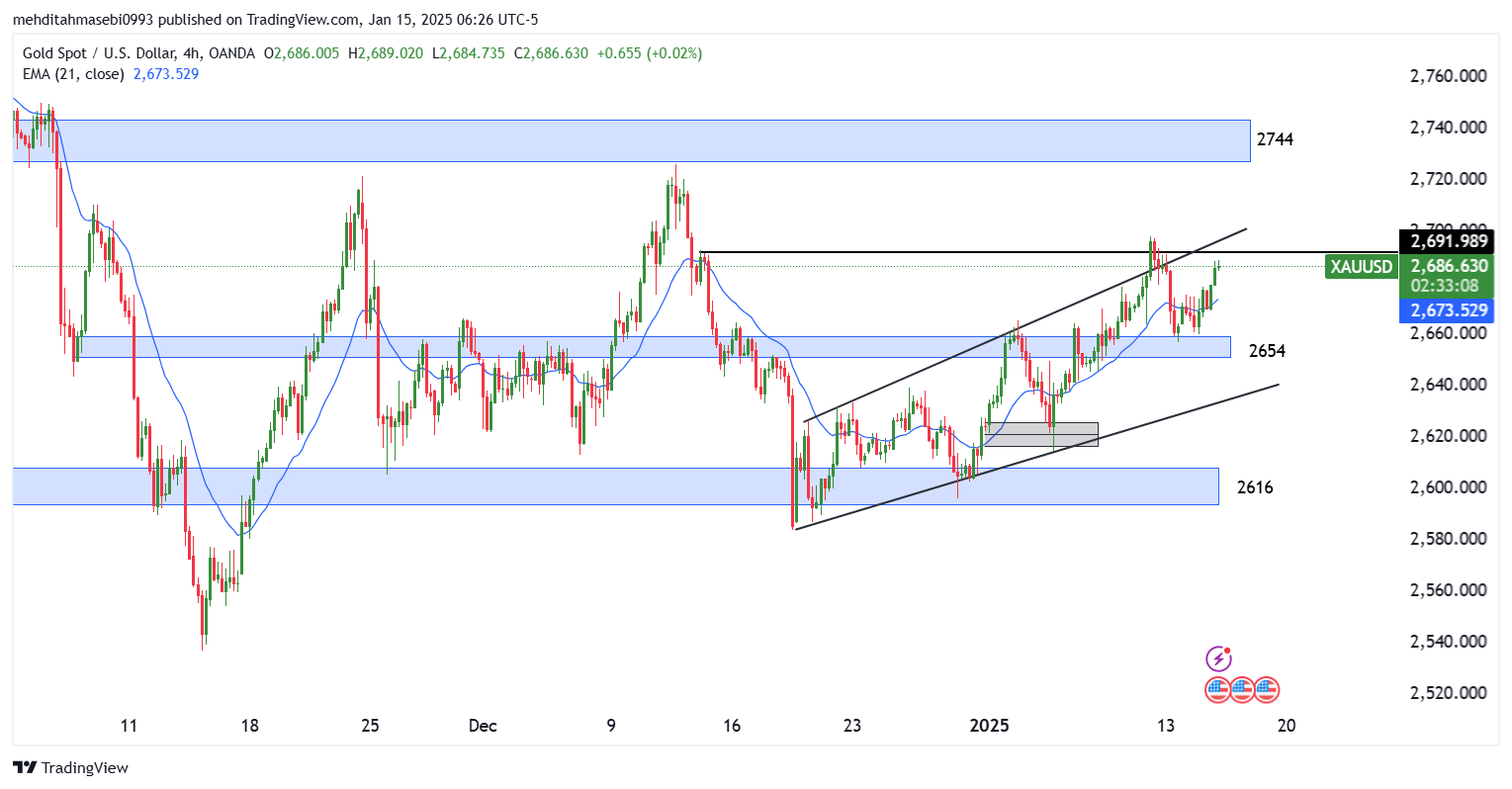Open the TradingView logo at bottom
This screenshot has height=789, width=1512.
click(71, 767)
